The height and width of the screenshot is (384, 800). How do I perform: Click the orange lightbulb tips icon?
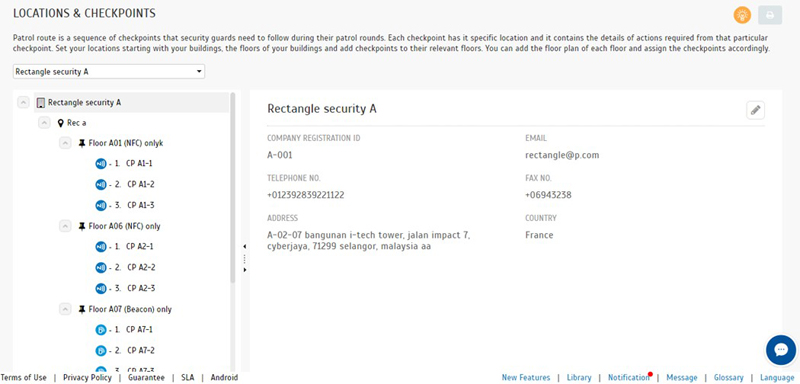(742, 15)
